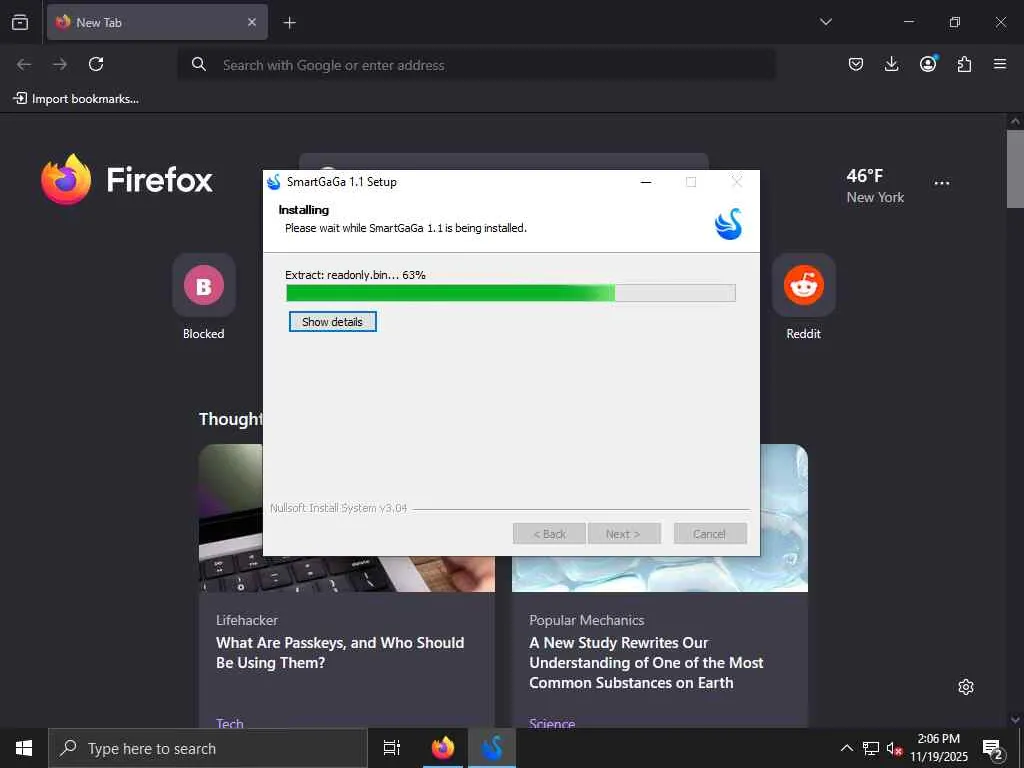Click the browser Forward arrow
1024x768 pixels.
click(x=60, y=64)
